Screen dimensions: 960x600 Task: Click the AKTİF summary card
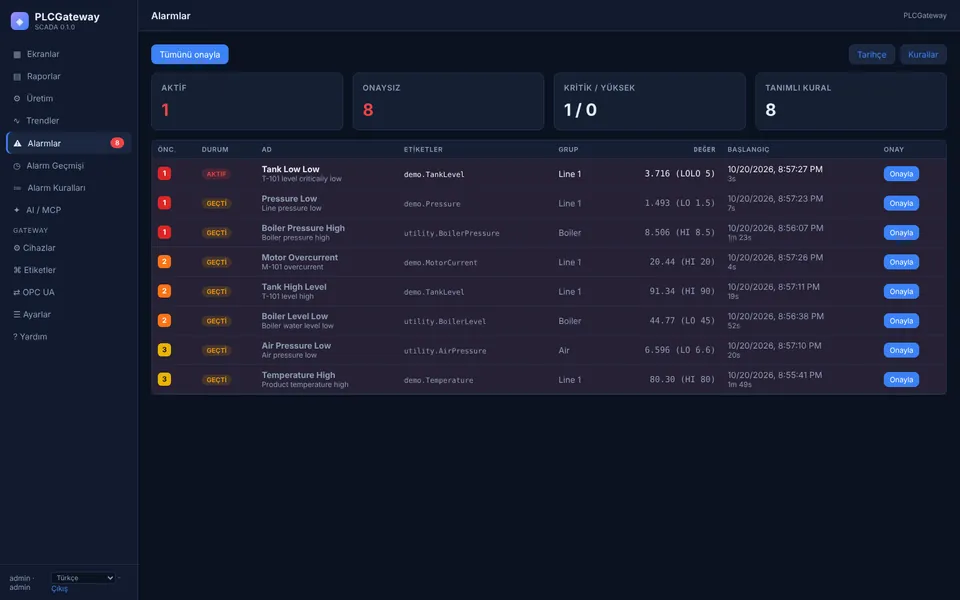pyautogui.click(x=247, y=101)
